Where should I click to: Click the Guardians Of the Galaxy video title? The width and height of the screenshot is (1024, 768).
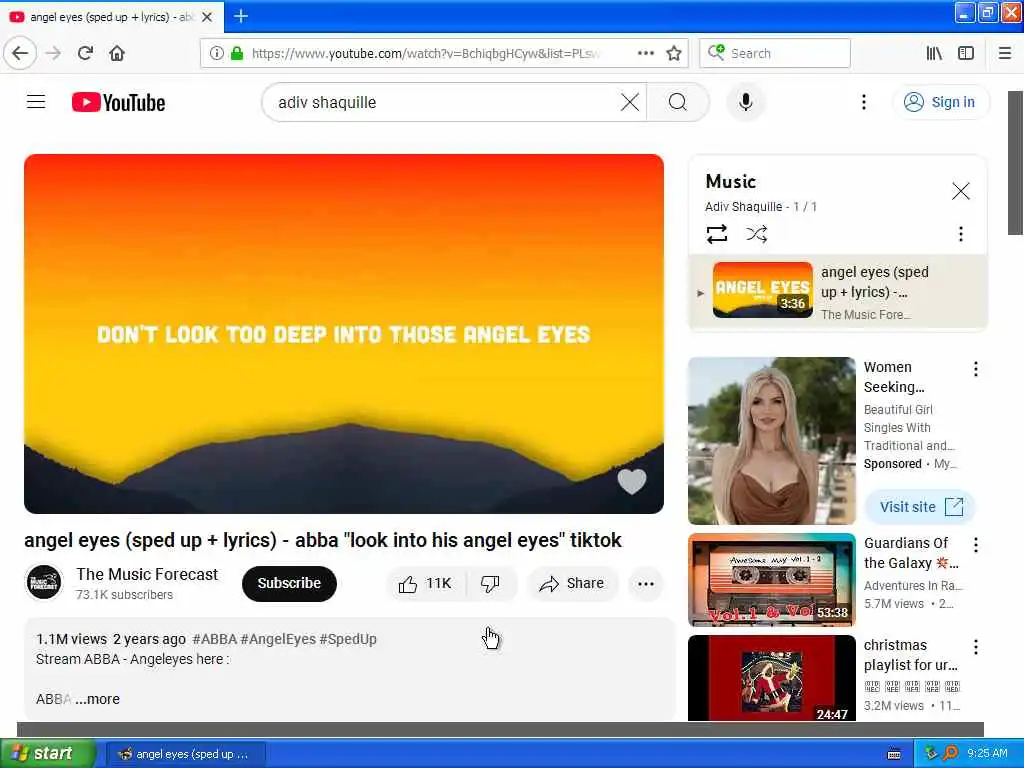pos(911,553)
